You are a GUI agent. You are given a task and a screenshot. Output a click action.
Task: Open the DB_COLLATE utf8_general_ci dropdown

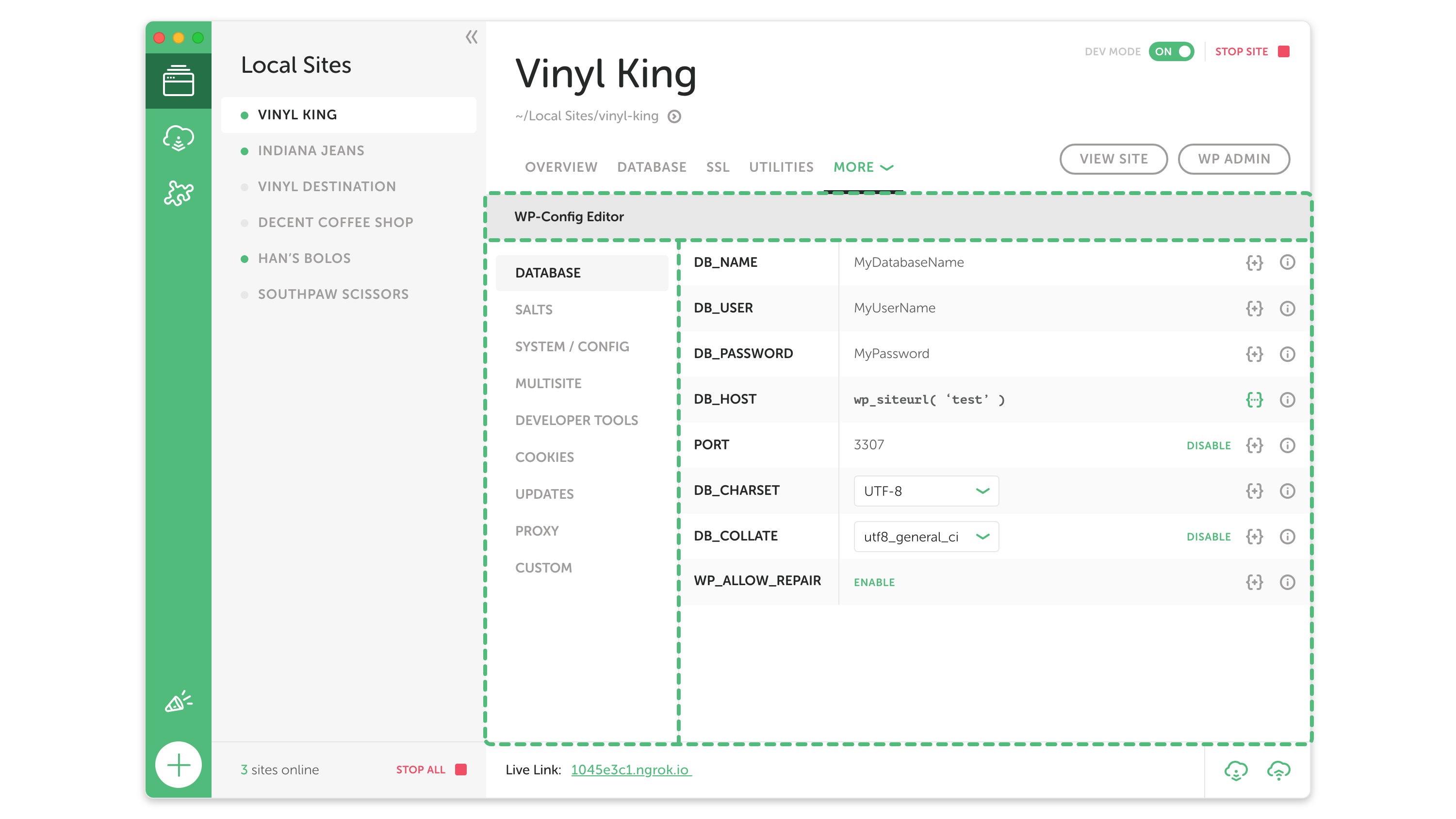(x=926, y=537)
